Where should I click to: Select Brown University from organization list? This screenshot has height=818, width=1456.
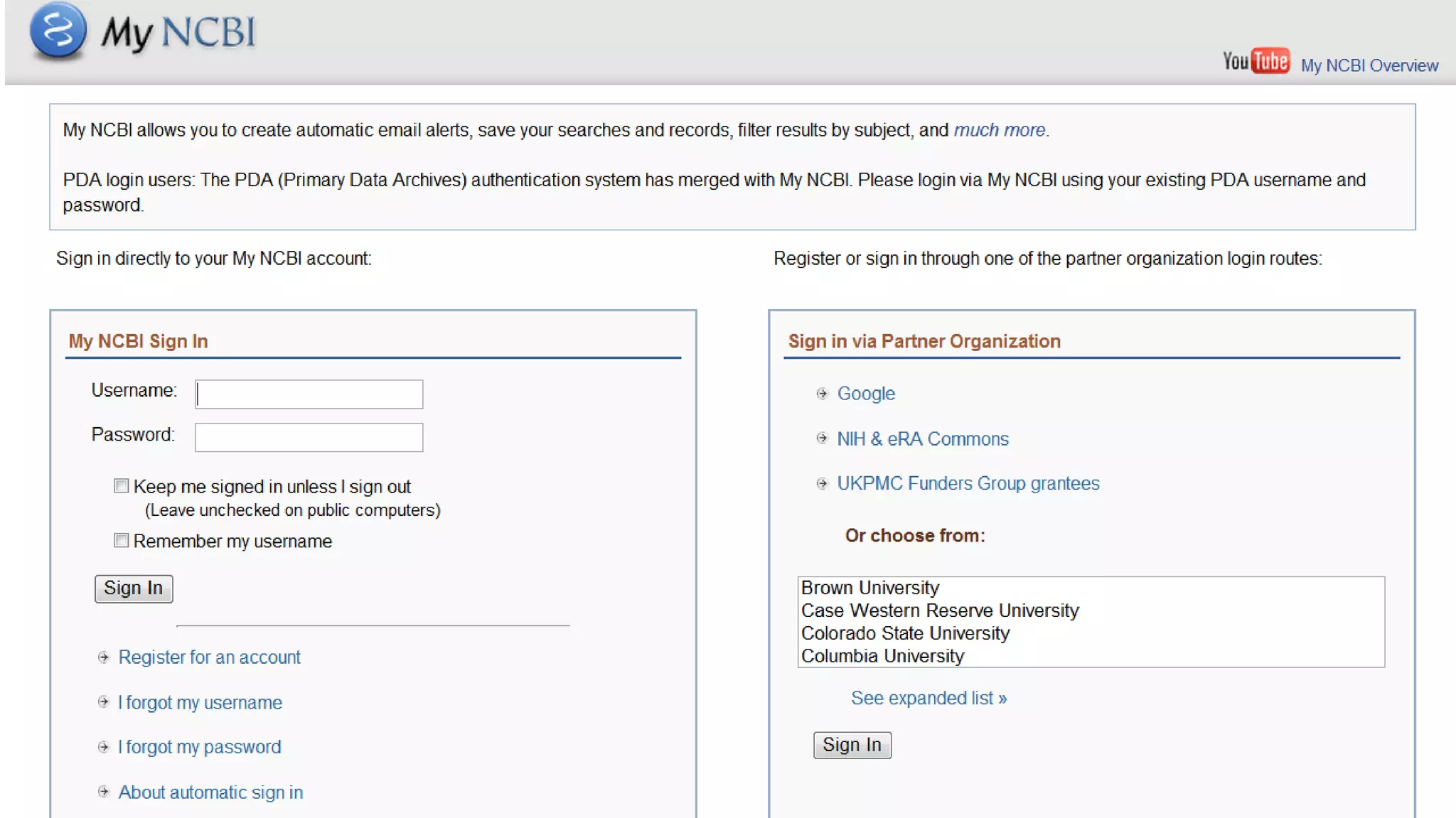click(x=869, y=588)
